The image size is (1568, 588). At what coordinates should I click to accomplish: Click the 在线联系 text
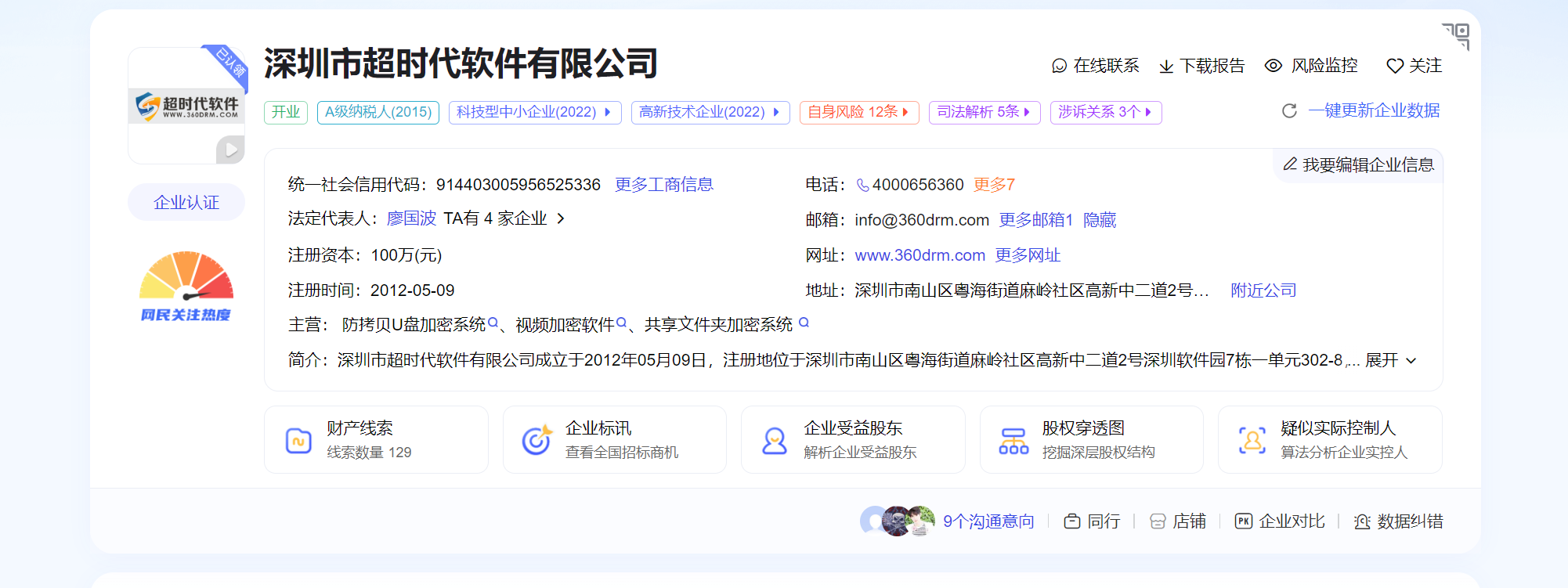click(x=1106, y=66)
